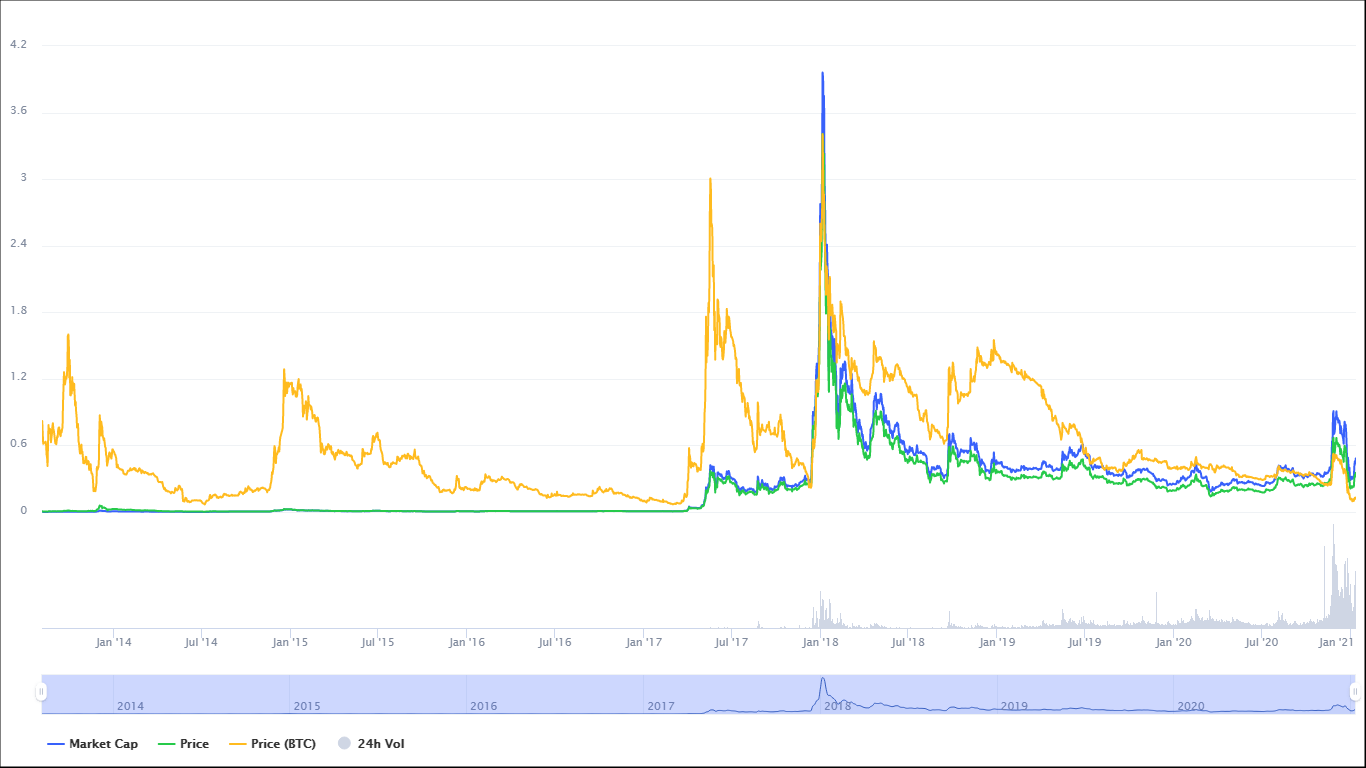Click the Jan '18 x-axis label
Image resolution: width=1366 pixels, height=768 pixels.
(821, 642)
